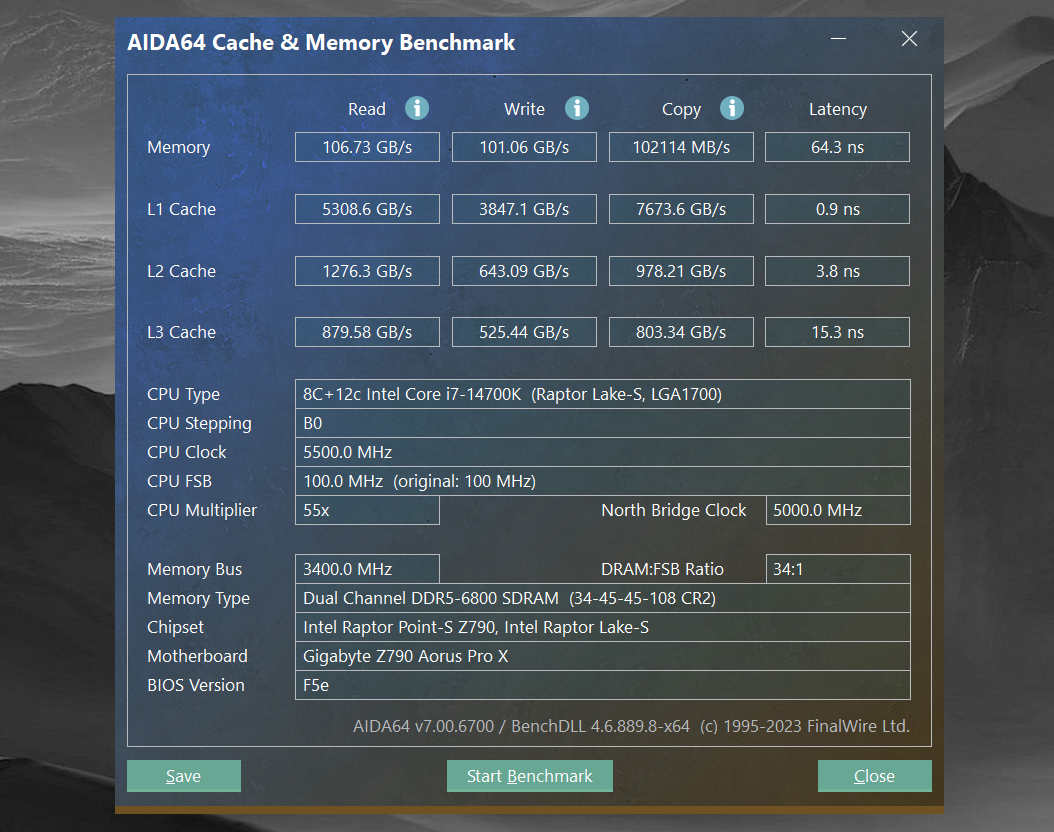Select the Memory latency 64.3 ns
Screen dimensions: 1054x832
pyautogui.click(x=838, y=147)
